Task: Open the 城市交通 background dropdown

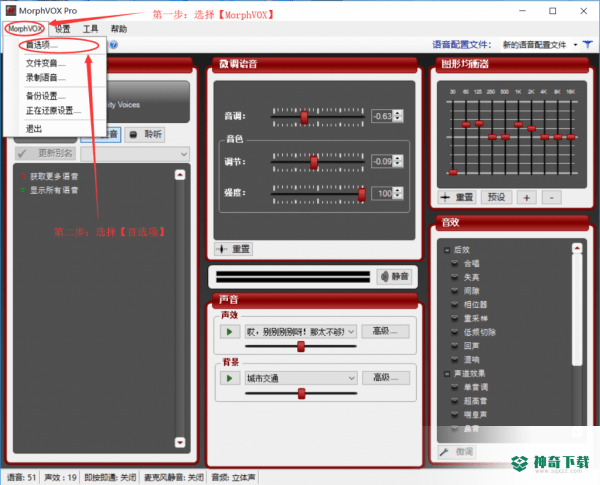Action: (x=301, y=378)
